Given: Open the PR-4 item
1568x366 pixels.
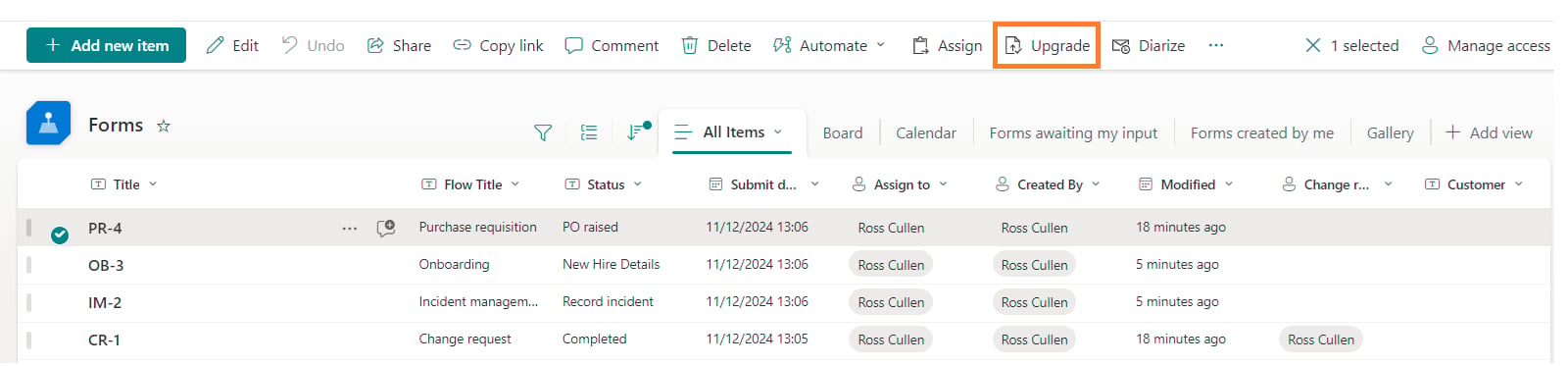Looking at the screenshot, I should point(105,229).
